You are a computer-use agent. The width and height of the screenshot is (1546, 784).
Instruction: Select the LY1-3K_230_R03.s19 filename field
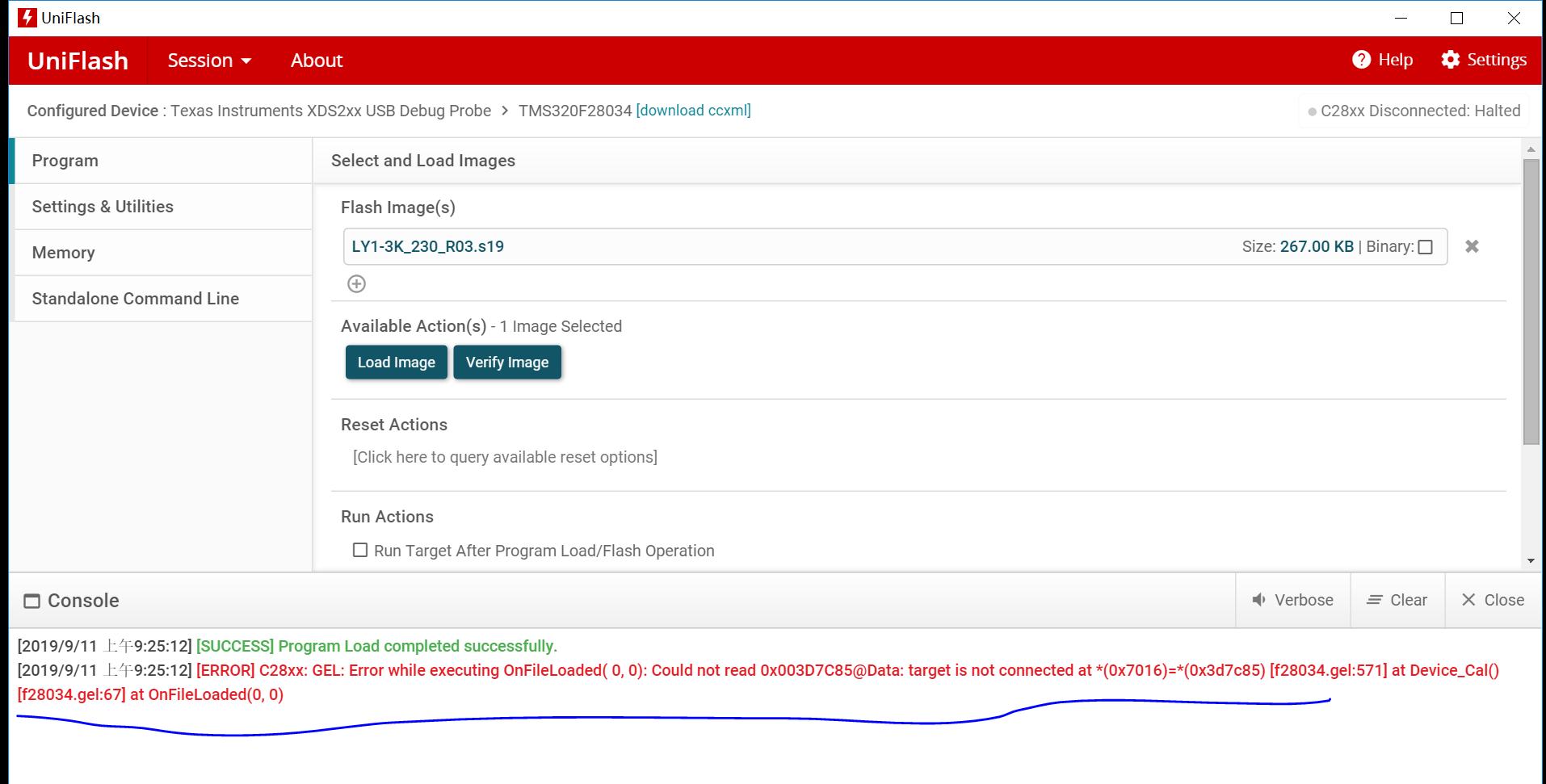pyautogui.click(x=428, y=246)
